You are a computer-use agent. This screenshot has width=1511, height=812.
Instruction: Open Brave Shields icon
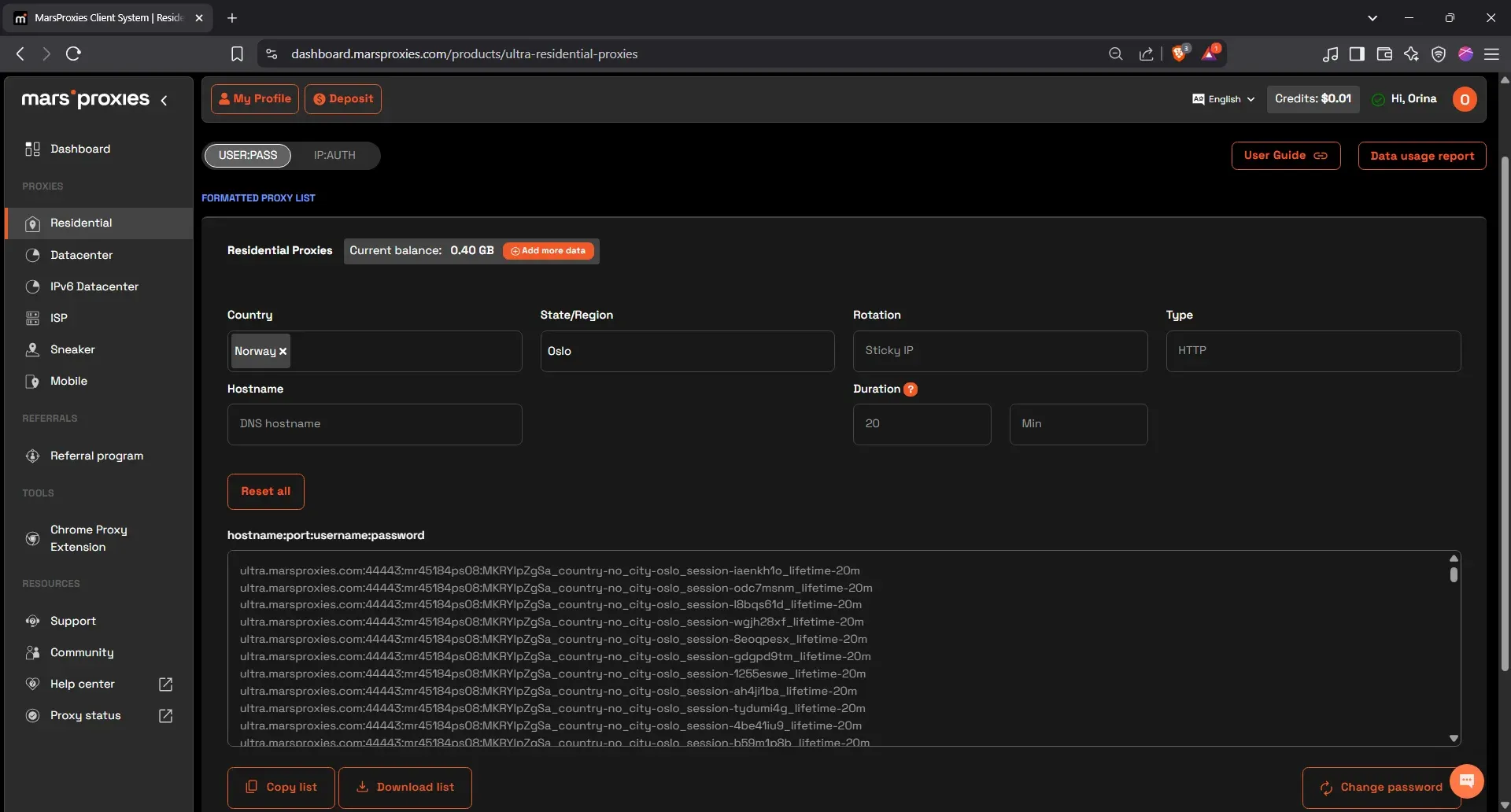1180,53
